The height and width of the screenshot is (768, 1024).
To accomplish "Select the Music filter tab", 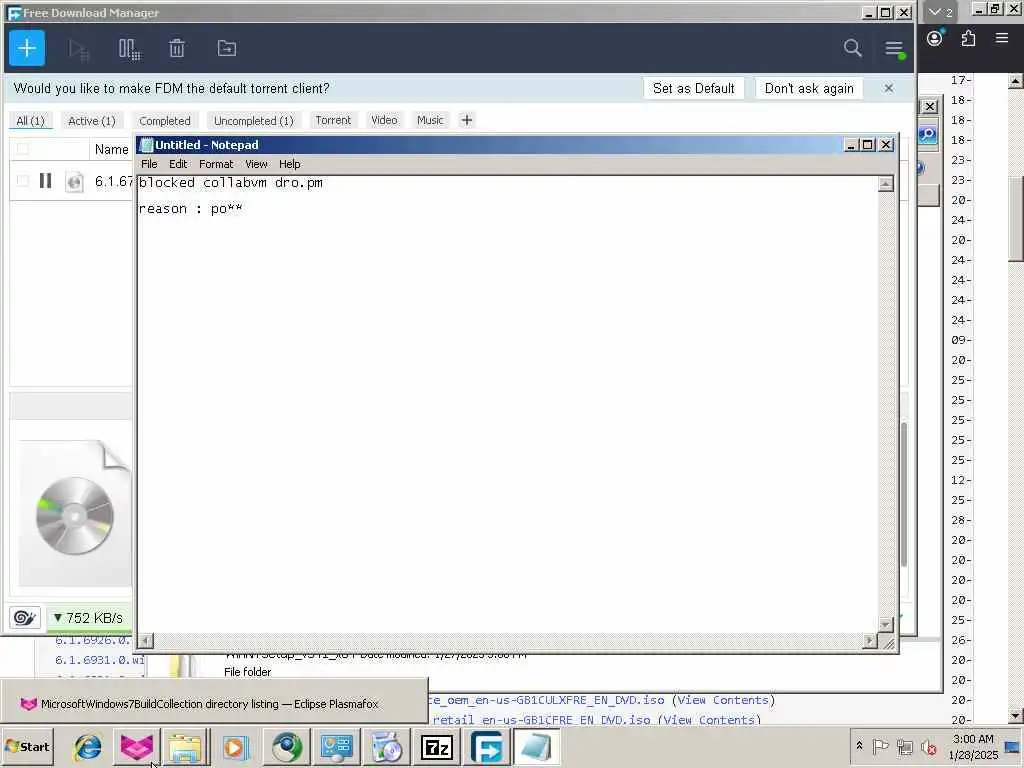I will click(x=430, y=120).
